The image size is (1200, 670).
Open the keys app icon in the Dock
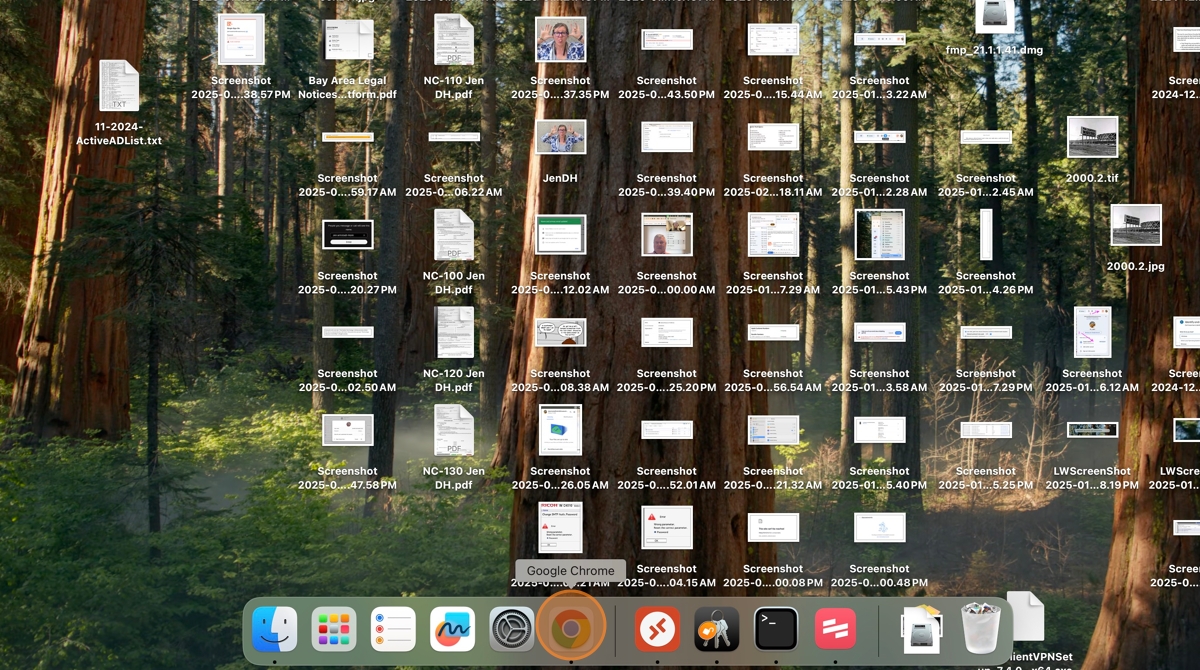[717, 629]
